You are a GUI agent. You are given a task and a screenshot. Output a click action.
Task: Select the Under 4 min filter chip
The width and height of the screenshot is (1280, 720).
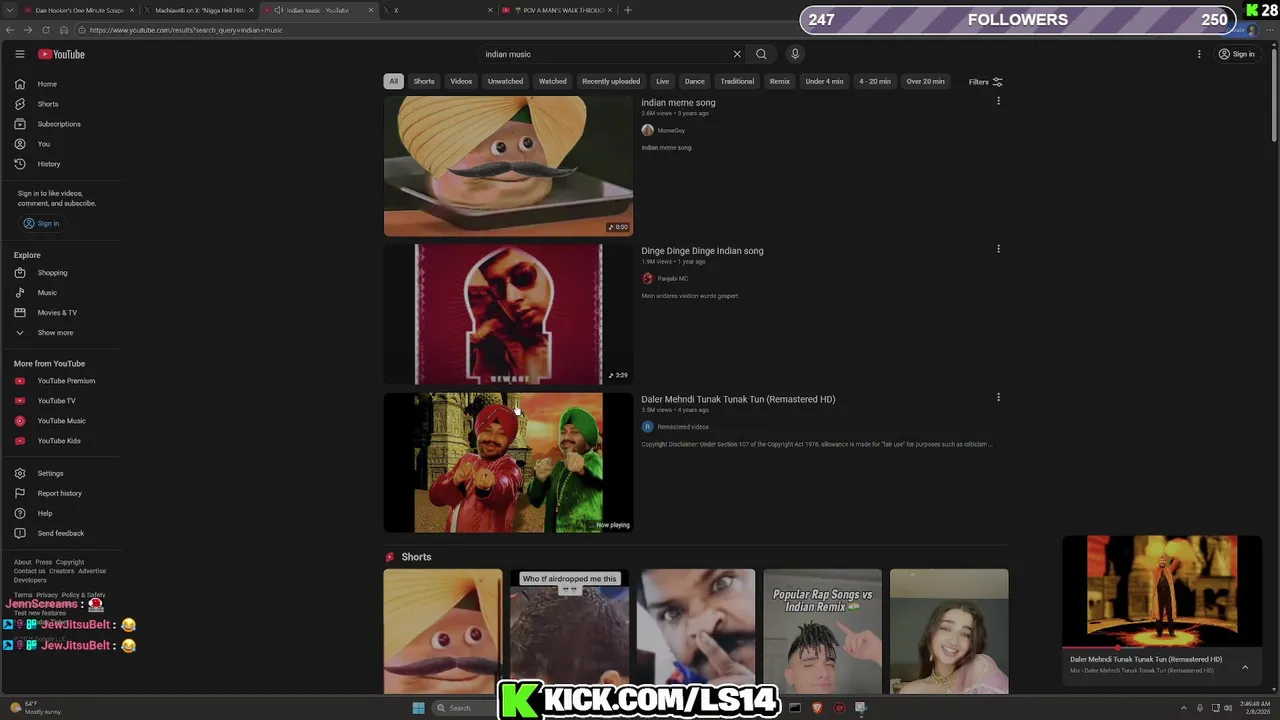pyautogui.click(x=825, y=82)
